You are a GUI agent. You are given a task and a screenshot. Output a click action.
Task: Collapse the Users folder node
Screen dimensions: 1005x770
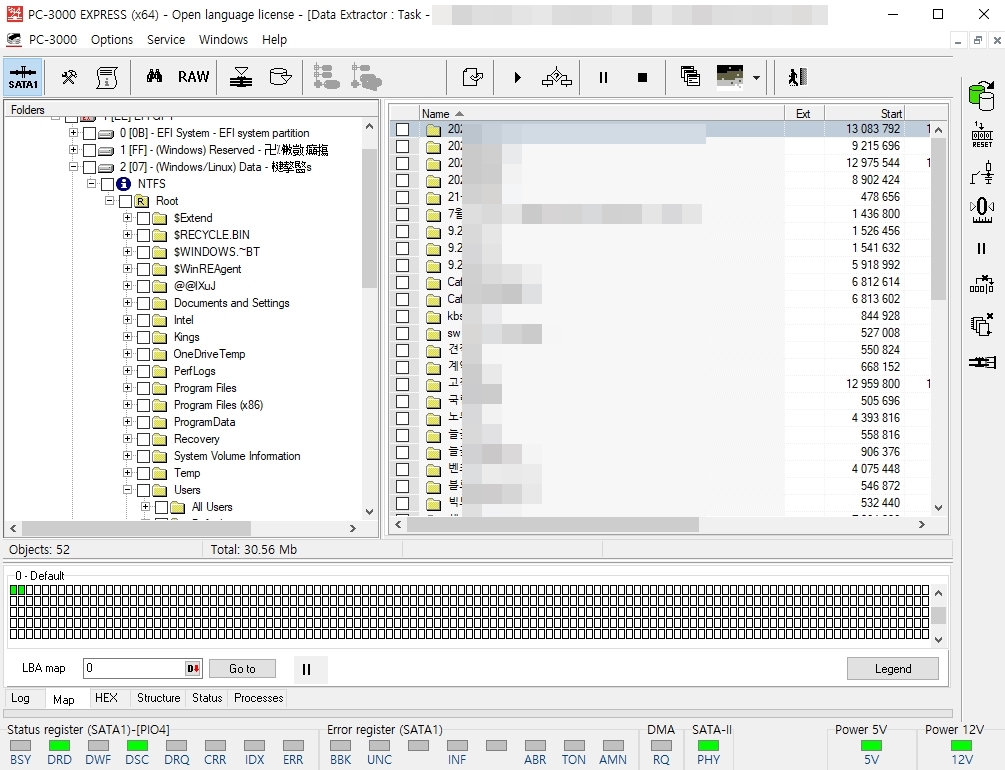[128, 490]
